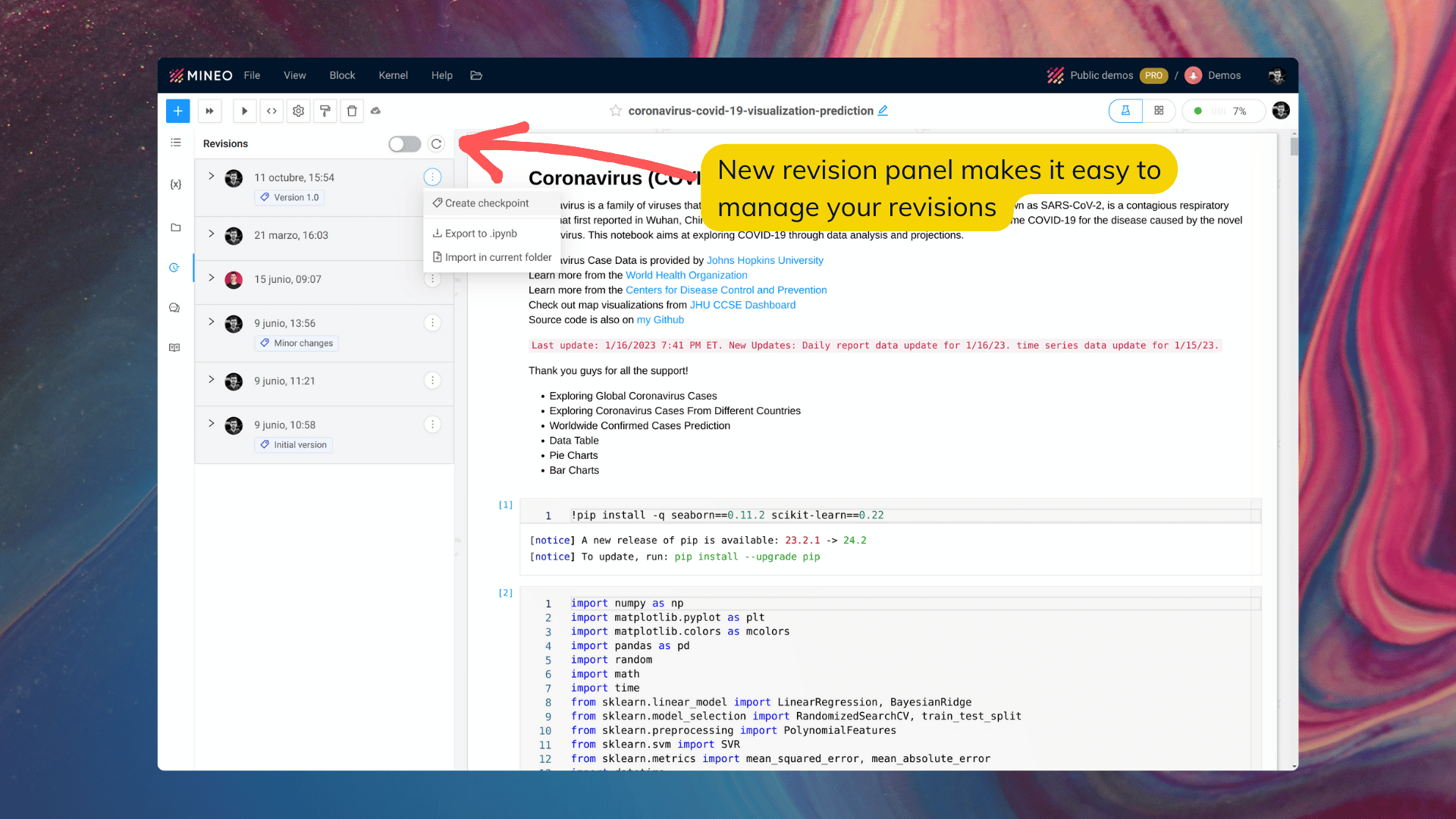Expand the 9 junio, 13:56 revision
The width and height of the screenshot is (1456, 819).
[212, 322]
